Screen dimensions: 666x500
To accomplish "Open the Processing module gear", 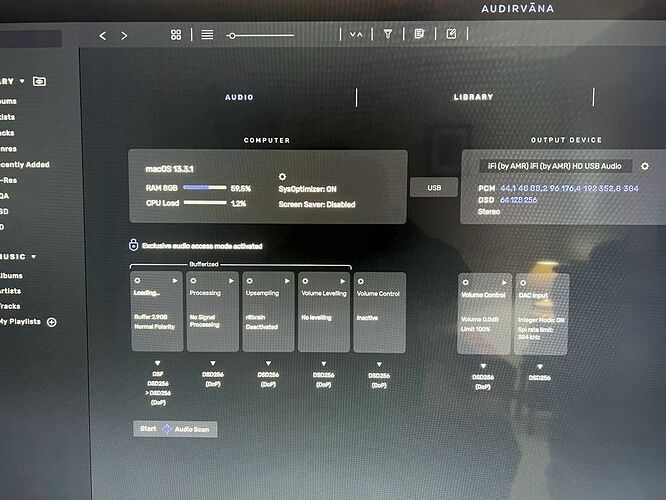I will (193, 281).
